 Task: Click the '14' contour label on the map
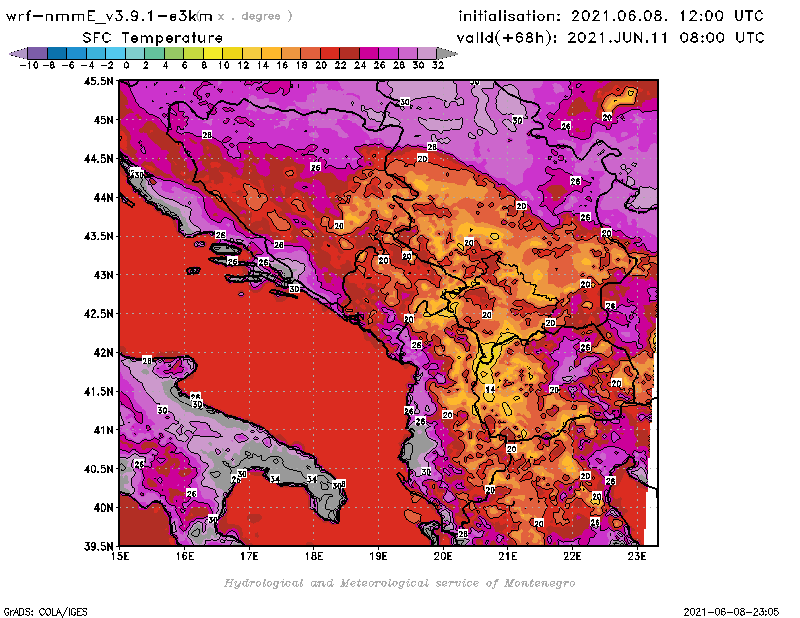[x=490, y=389]
